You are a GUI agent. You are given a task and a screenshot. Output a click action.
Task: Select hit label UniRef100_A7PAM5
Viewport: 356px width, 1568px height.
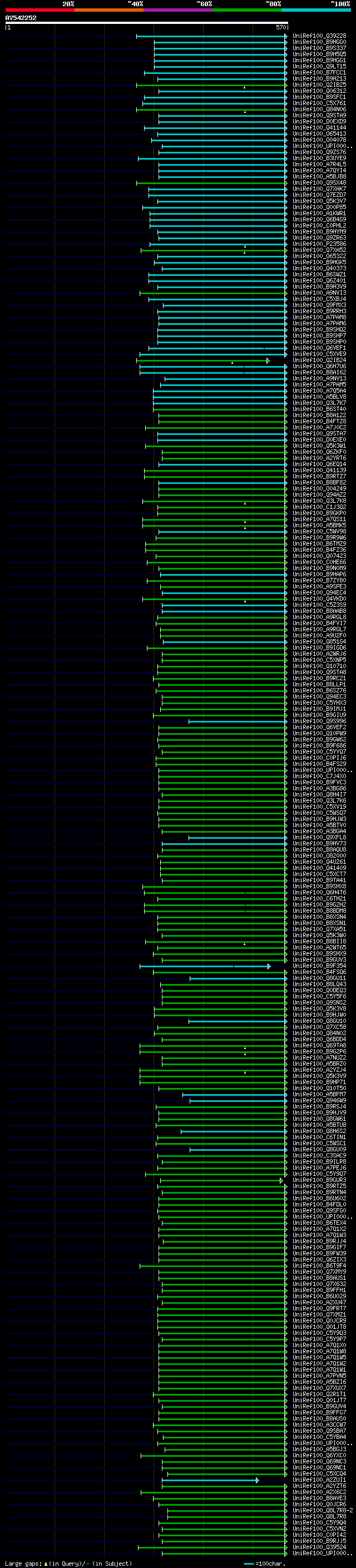tap(319, 385)
